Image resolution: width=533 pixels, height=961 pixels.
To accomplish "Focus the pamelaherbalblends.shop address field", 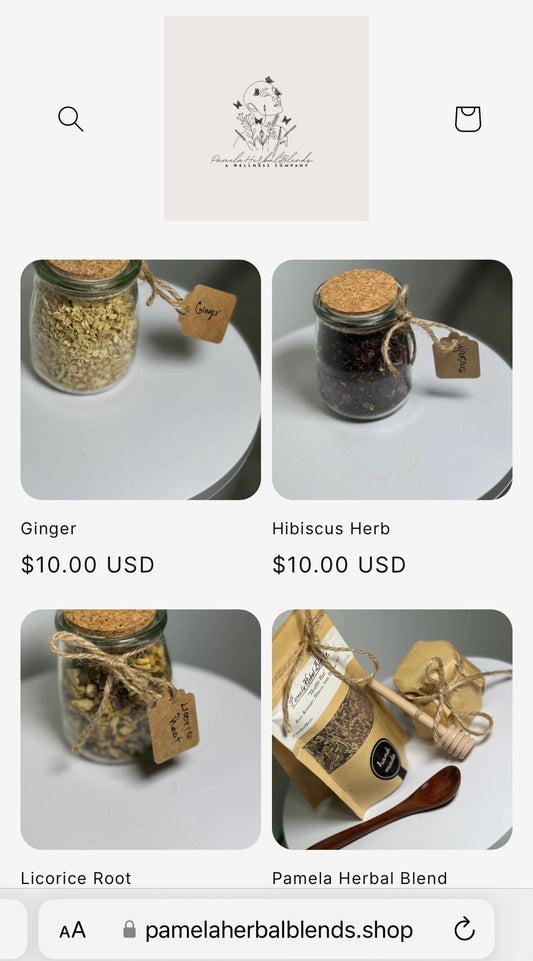I will (x=266, y=930).
